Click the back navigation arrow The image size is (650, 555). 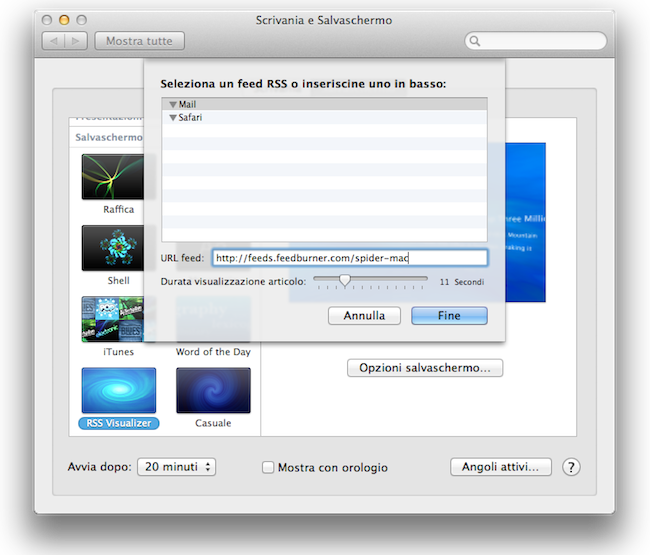coord(54,41)
